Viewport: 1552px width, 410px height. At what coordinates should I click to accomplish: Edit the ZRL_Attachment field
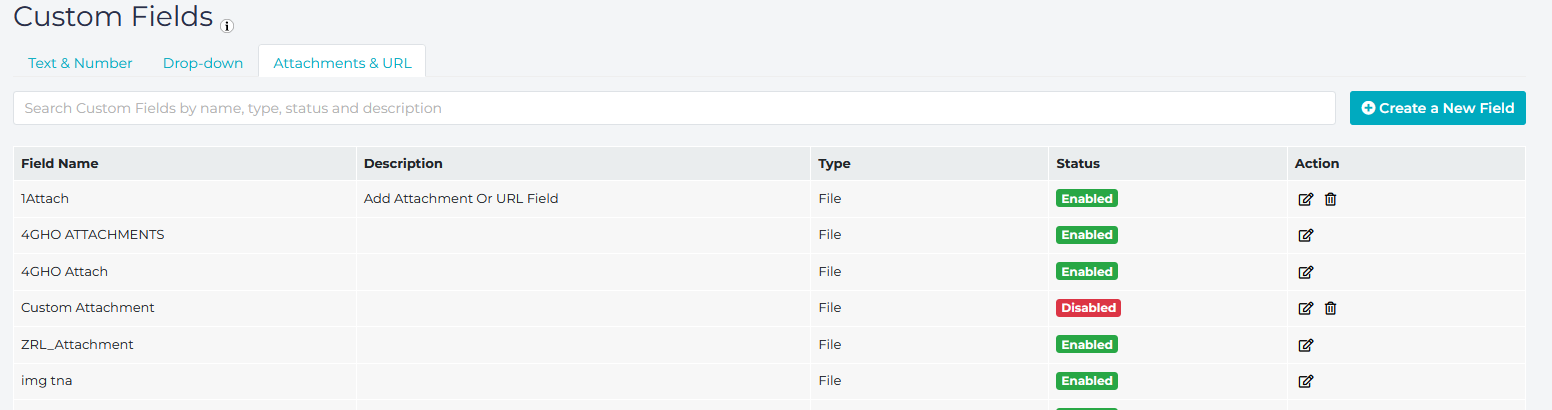tap(1305, 345)
